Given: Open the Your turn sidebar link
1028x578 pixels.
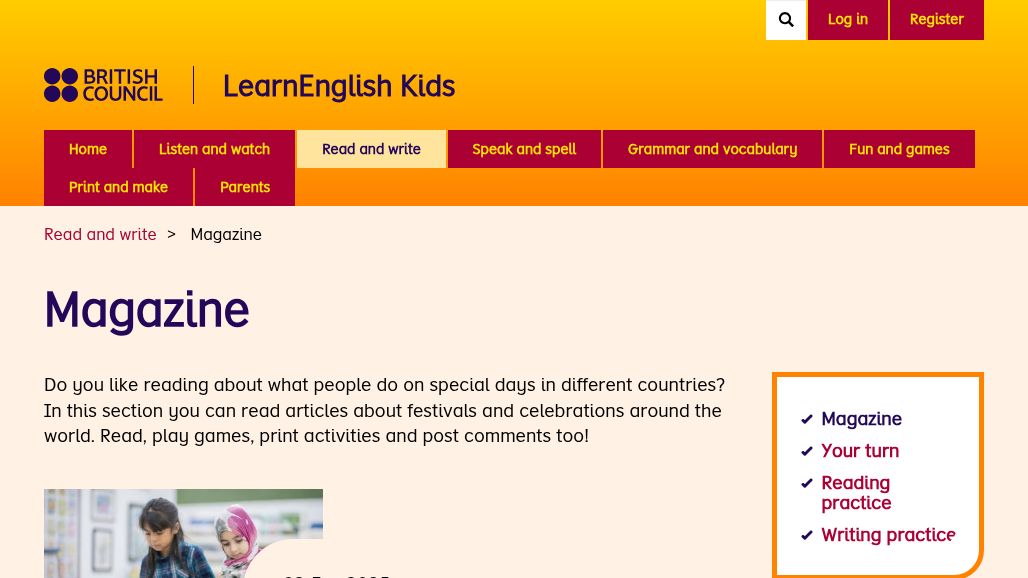Looking at the screenshot, I should pyautogui.click(x=860, y=451).
